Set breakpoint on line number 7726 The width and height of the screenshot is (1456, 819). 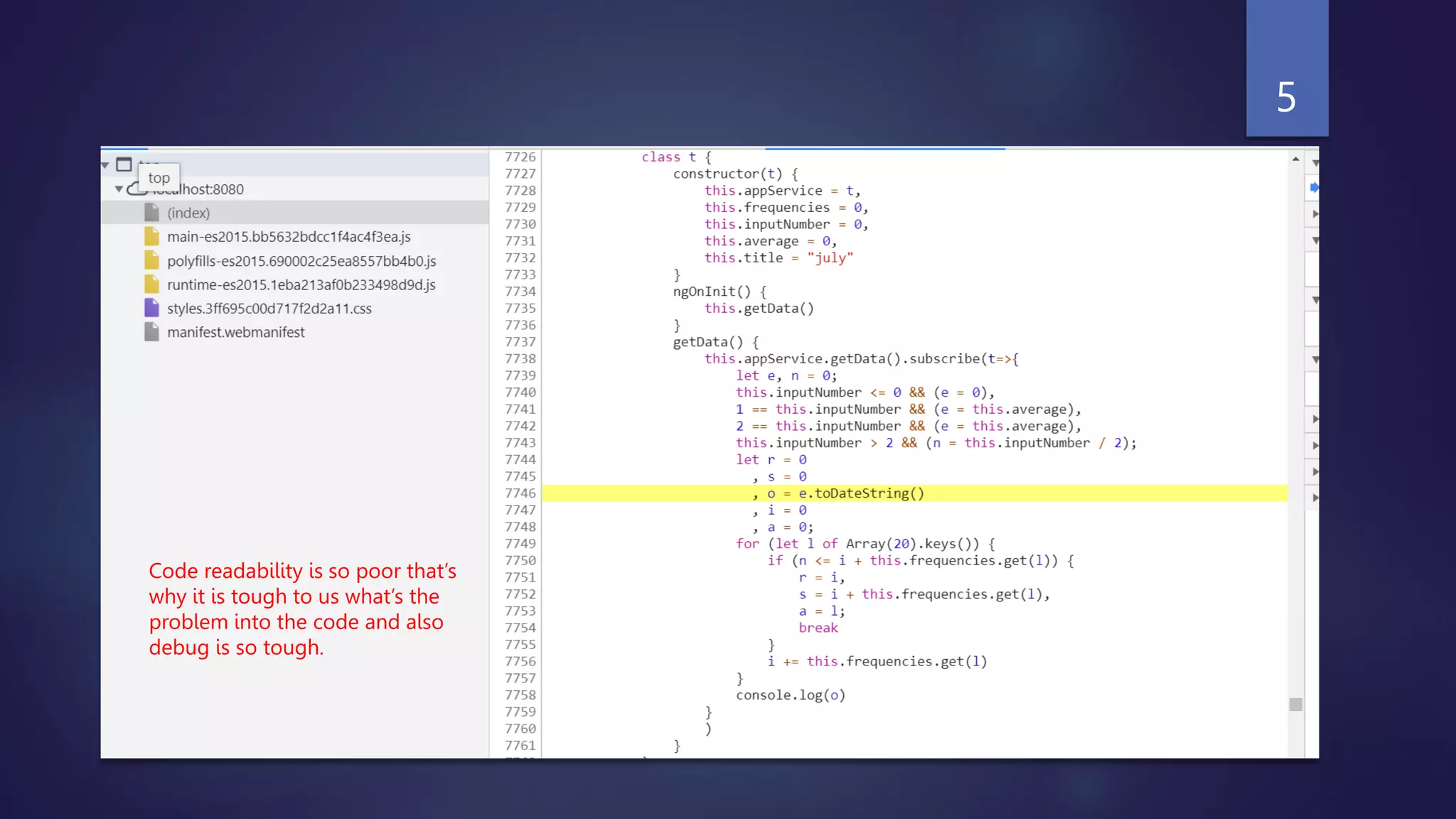(520, 157)
